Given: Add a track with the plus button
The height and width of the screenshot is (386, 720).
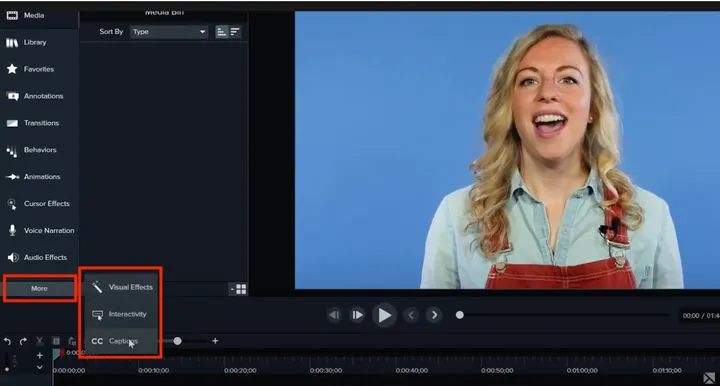Looking at the screenshot, I should [39, 355].
